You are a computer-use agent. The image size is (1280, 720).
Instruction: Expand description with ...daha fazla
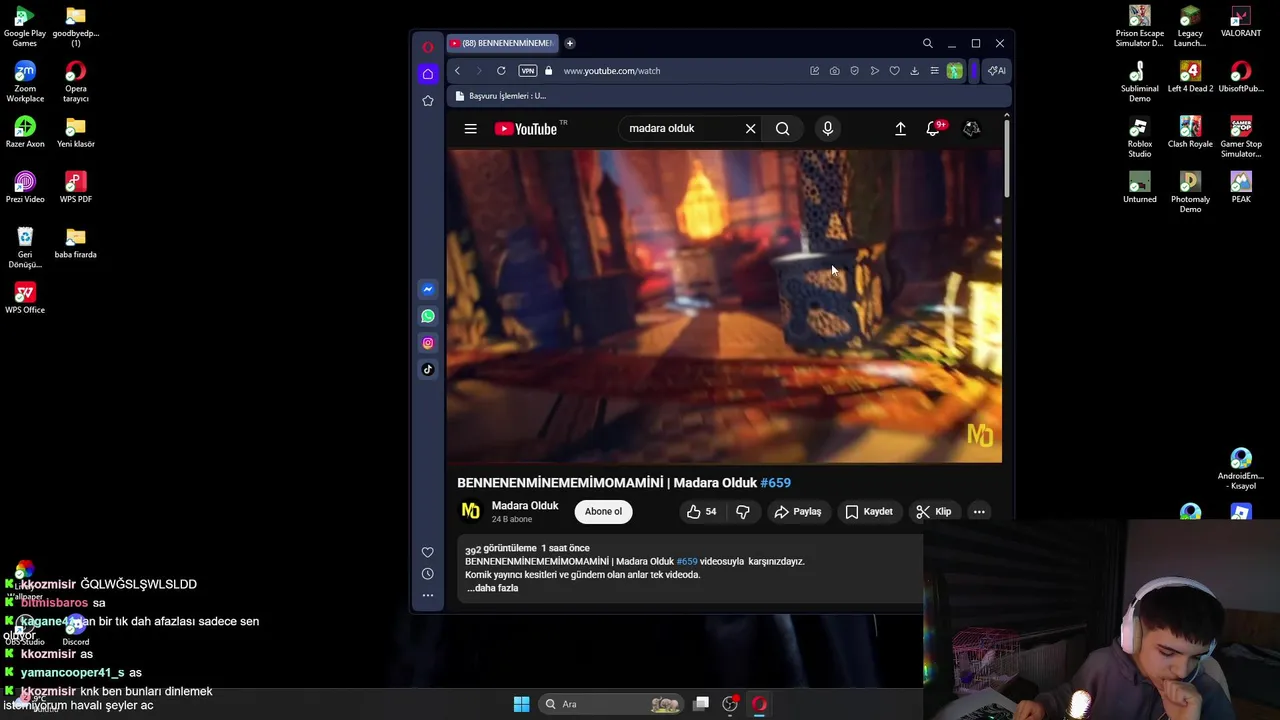[493, 588]
